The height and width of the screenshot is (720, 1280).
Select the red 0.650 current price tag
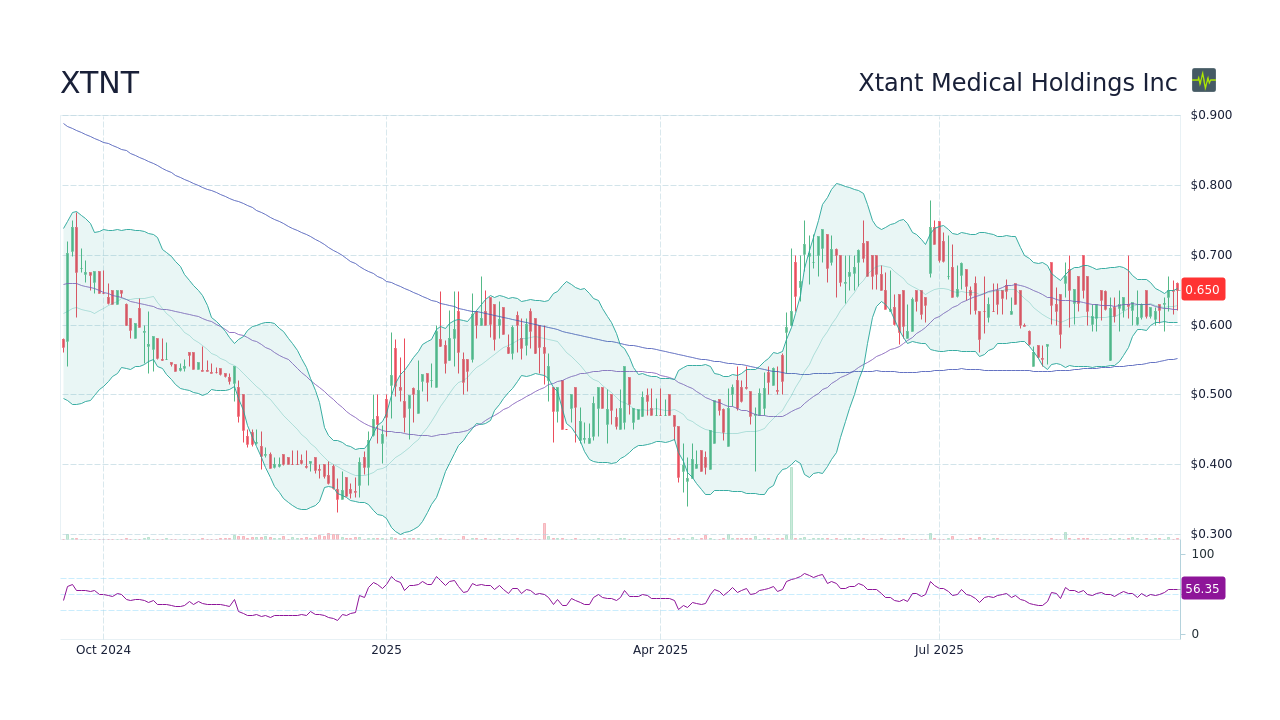tap(1202, 289)
